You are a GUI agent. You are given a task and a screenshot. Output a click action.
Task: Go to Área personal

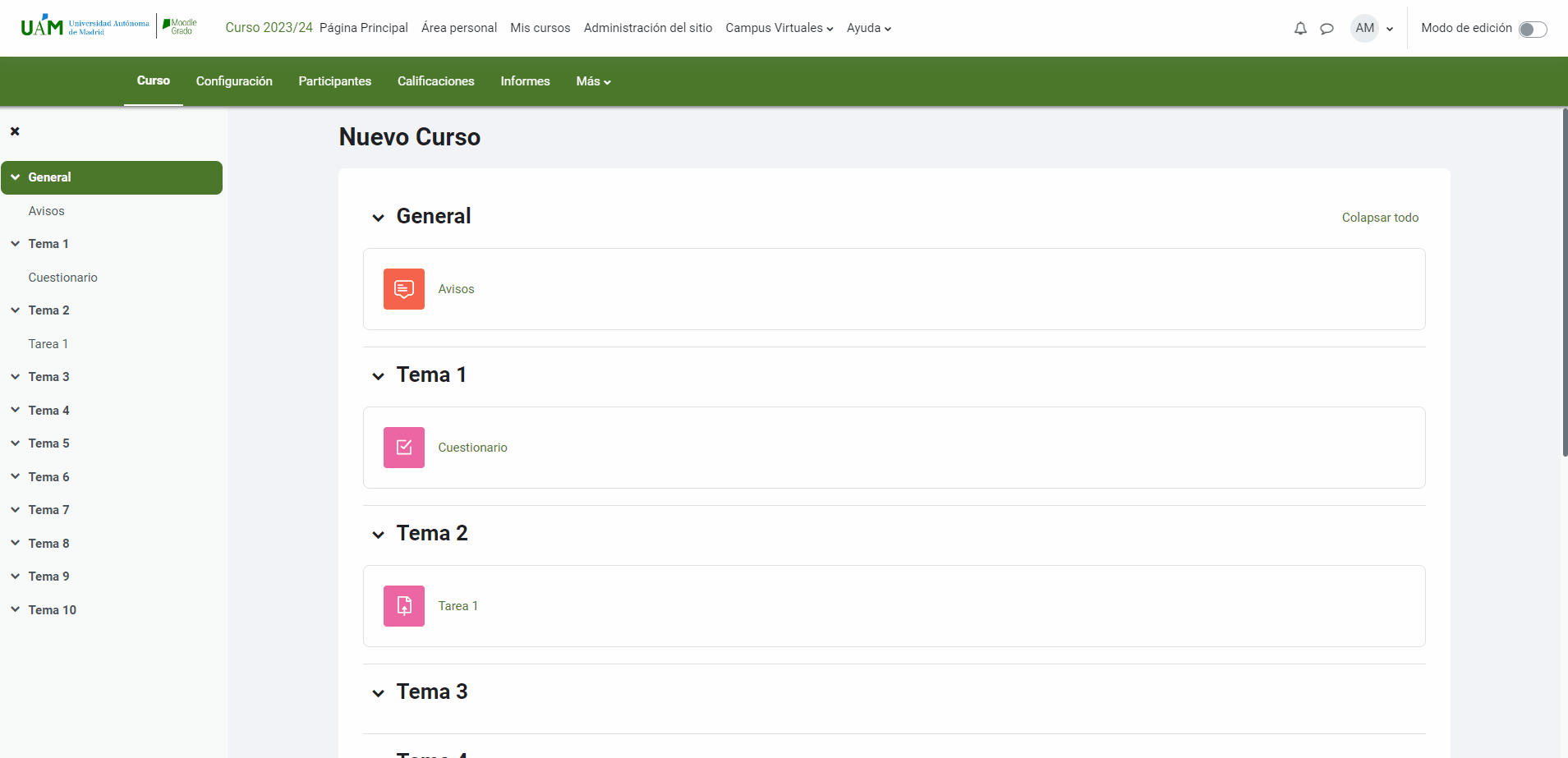458,28
